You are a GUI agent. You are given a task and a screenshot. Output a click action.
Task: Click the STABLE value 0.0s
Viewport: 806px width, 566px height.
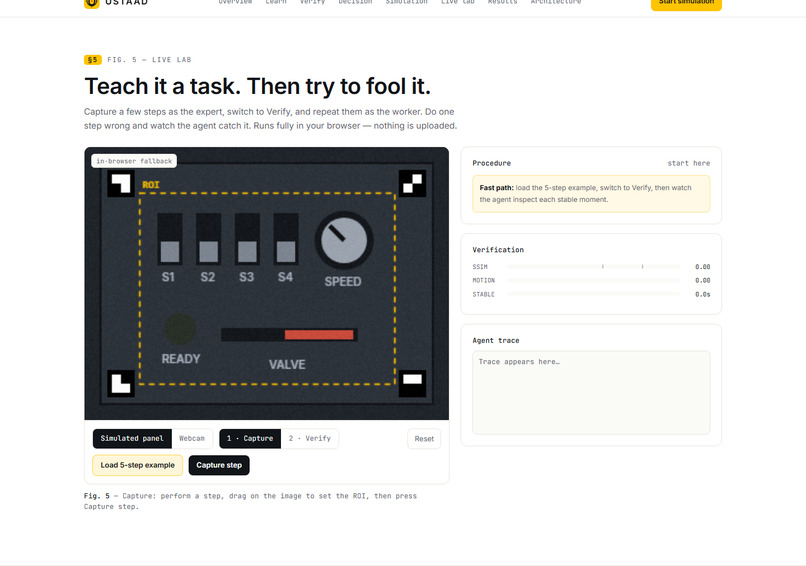click(703, 295)
